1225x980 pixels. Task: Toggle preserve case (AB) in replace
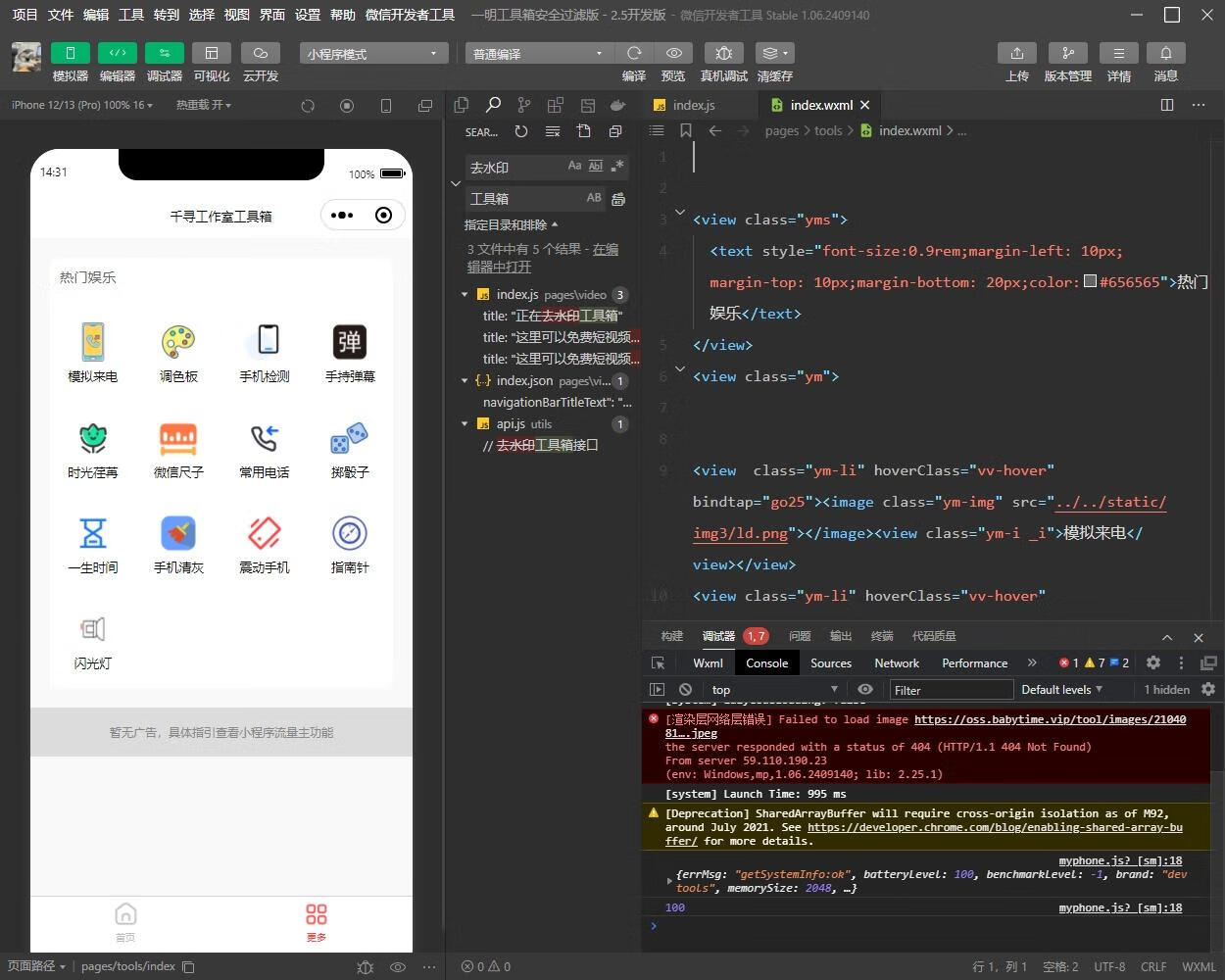tap(594, 198)
